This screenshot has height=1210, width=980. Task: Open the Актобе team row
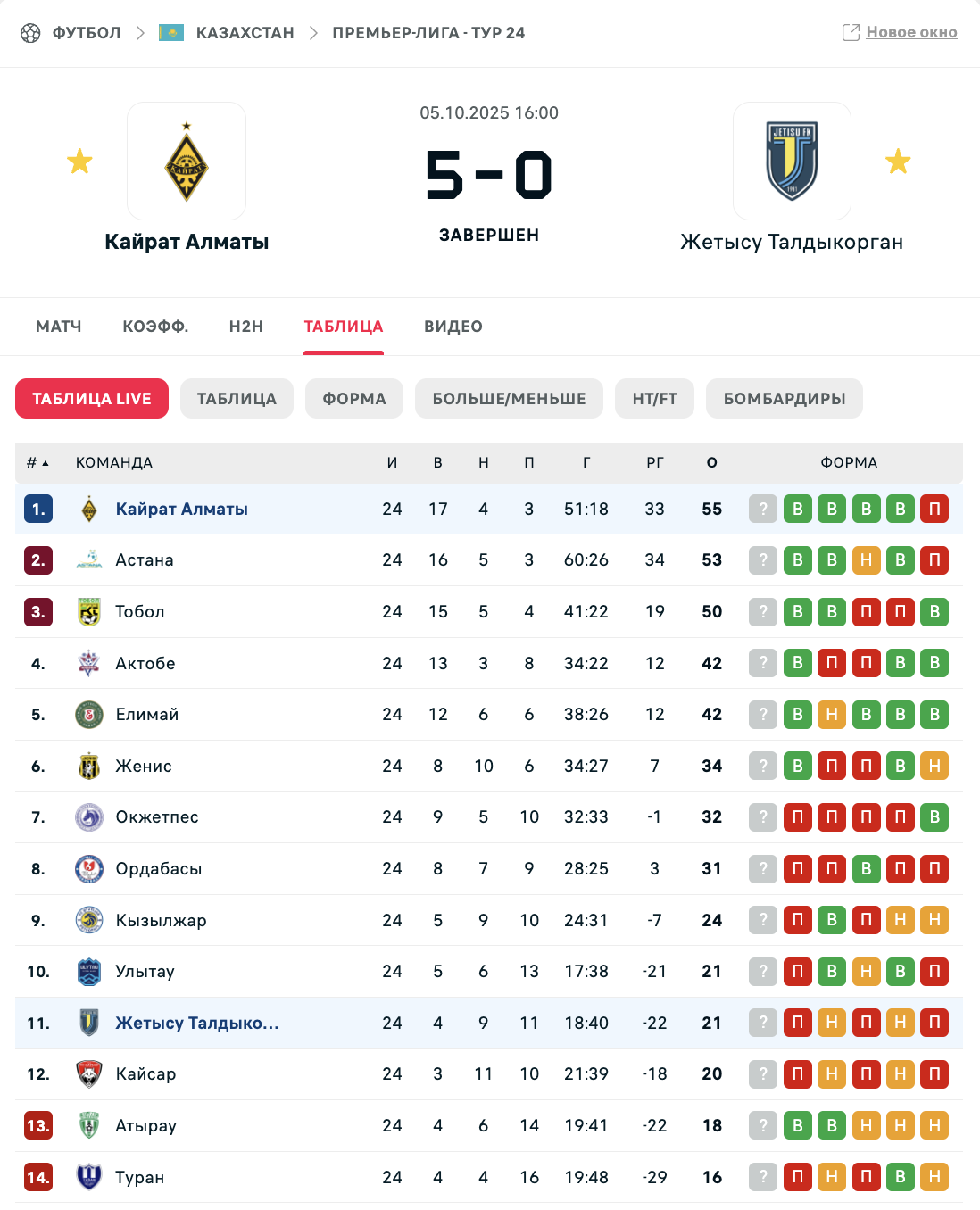pyautogui.click(x=145, y=663)
